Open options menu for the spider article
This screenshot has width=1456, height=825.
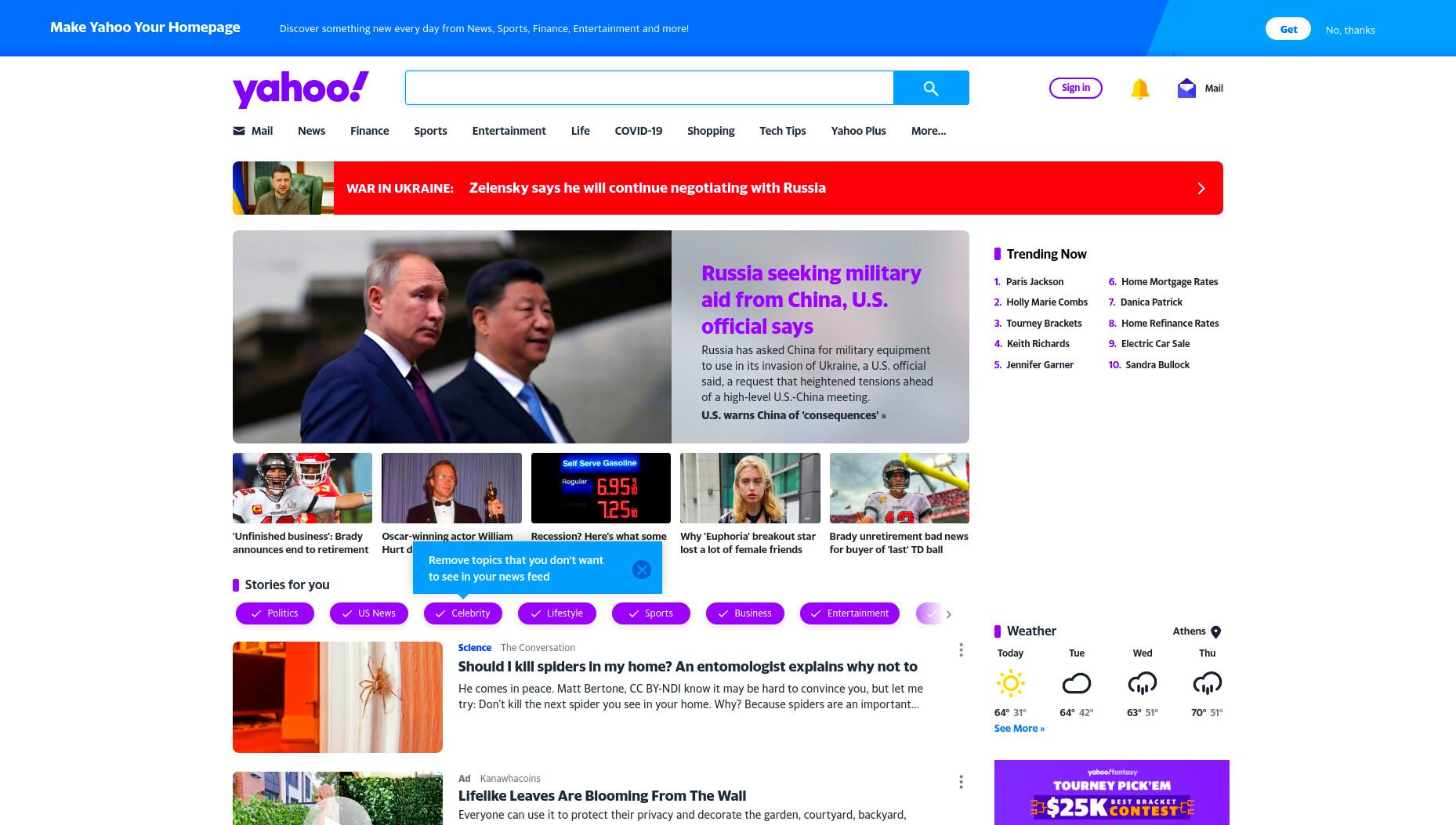tap(961, 650)
